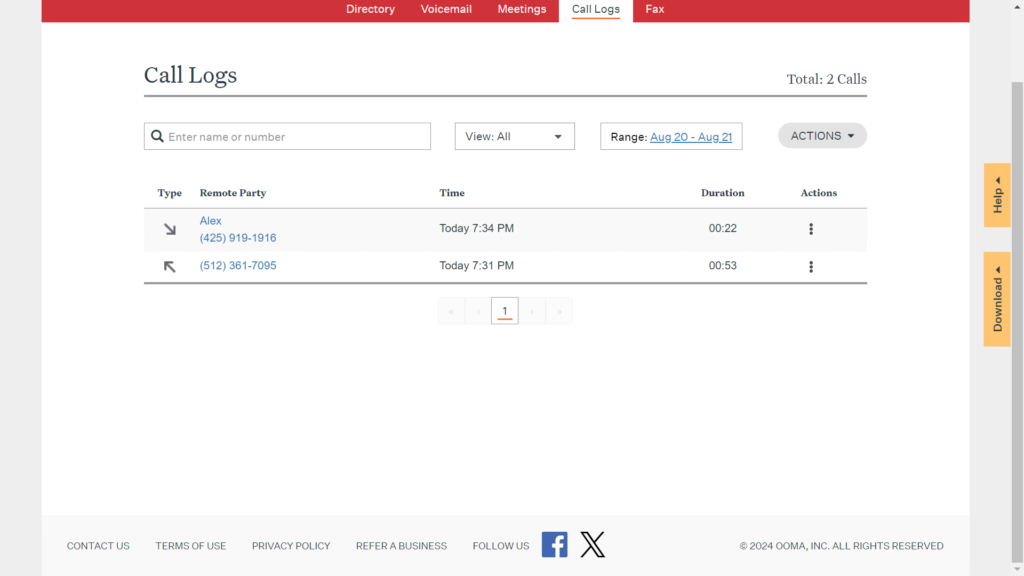Click the Alex contact name link
Image resolution: width=1024 pixels, height=576 pixels.
coord(211,221)
